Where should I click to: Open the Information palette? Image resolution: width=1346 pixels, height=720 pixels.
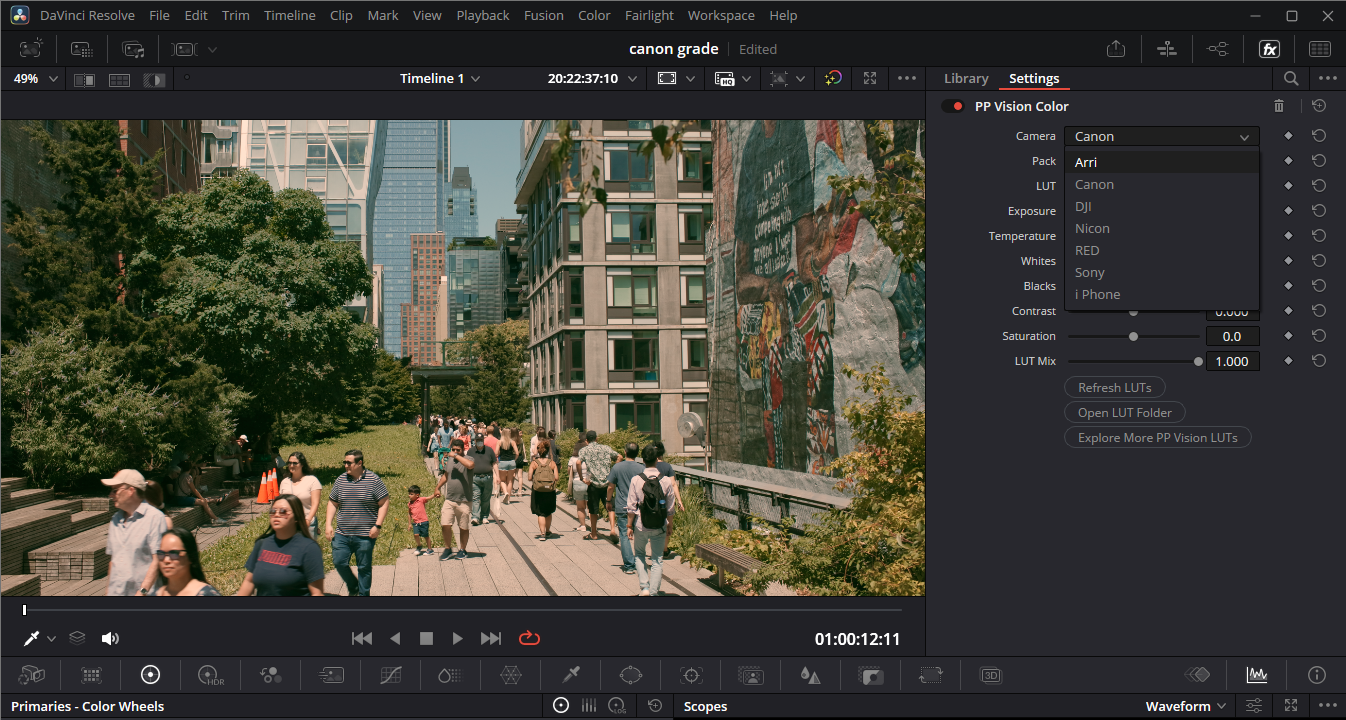tap(1317, 675)
